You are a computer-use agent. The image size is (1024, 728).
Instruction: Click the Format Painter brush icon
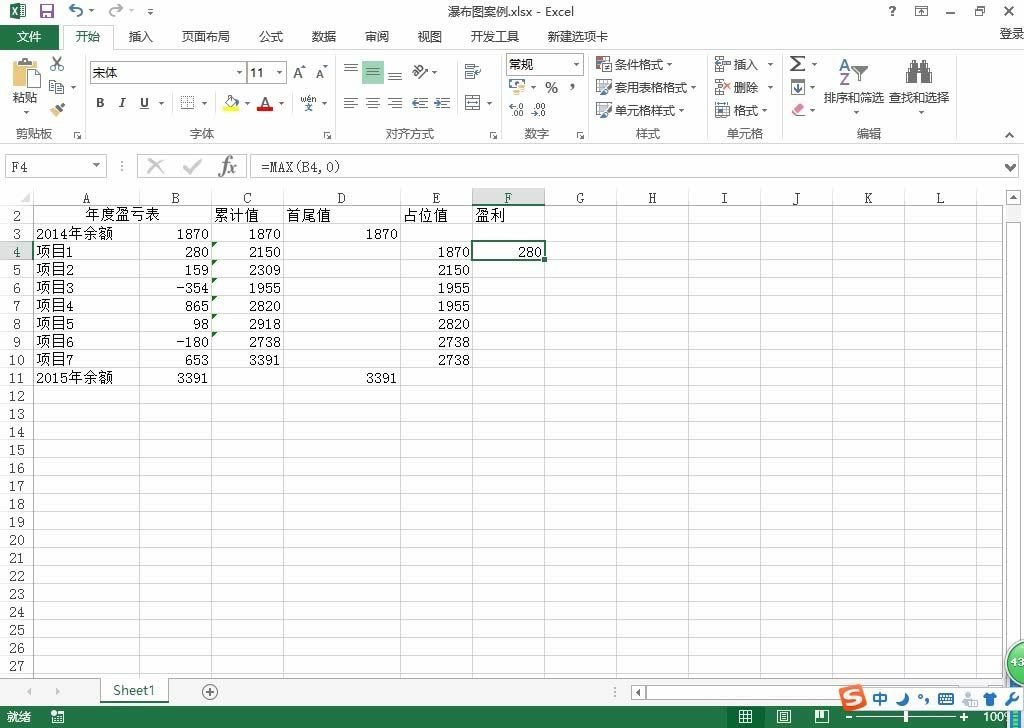[57, 109]
